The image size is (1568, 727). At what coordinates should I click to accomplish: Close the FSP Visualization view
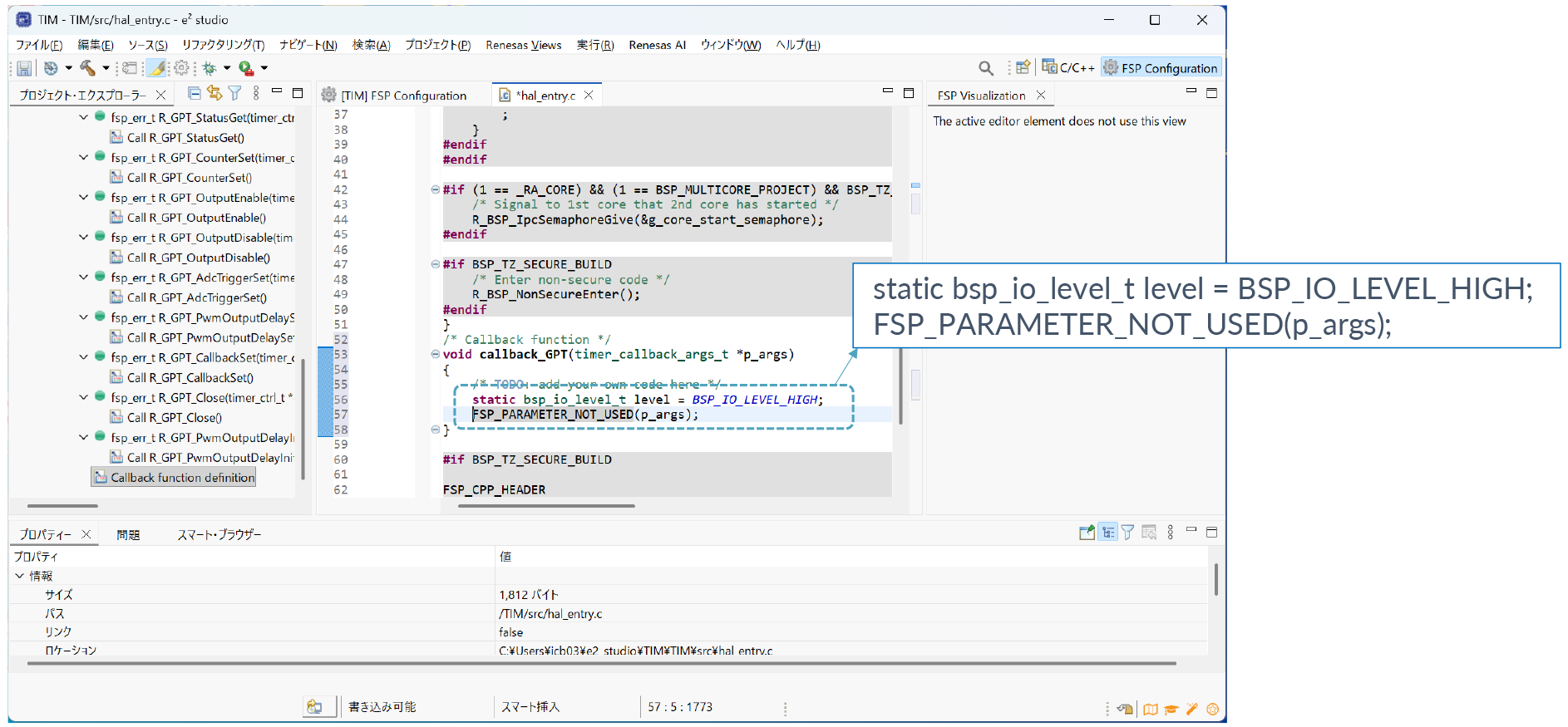click(x=1041, y=96)
